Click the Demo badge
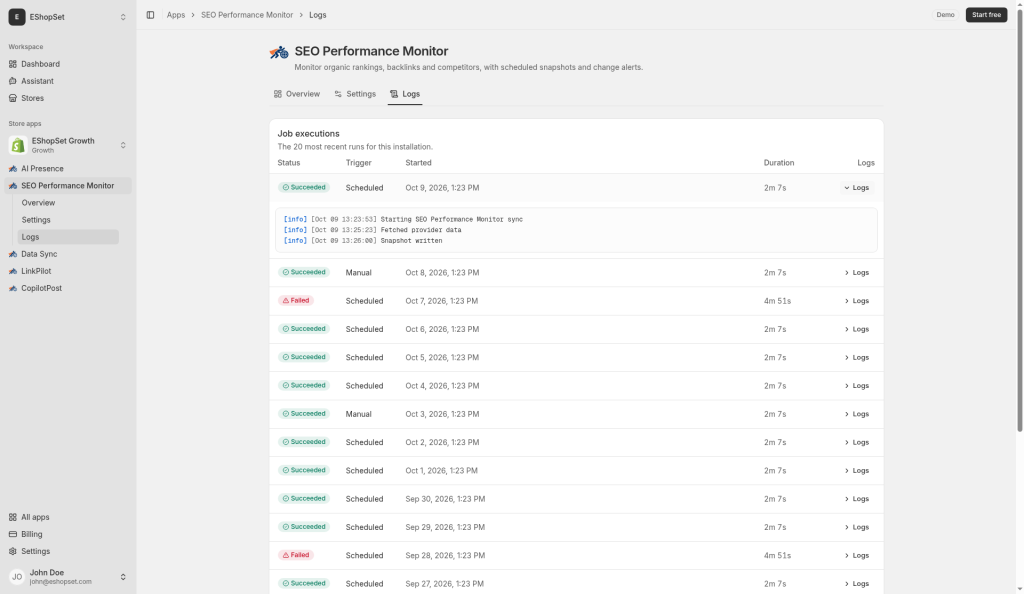This screenshot has height=594, width=1024. [945, 15]
